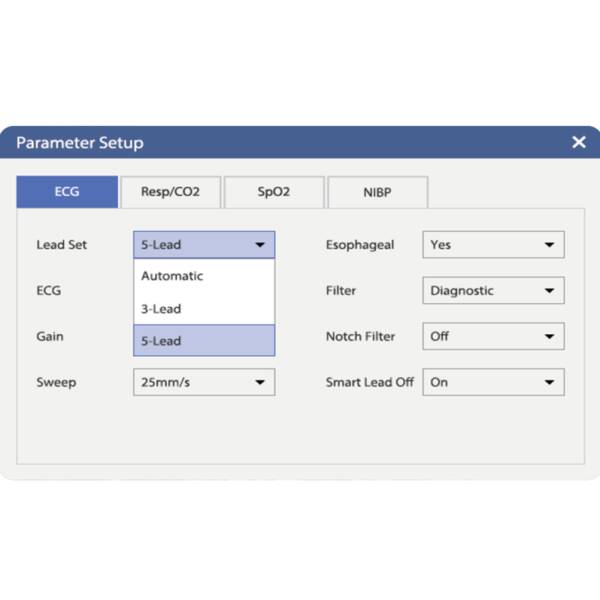Viewport: 600px width, 600px height.
Task: Go to the NIBP tab
Action: 377,191
